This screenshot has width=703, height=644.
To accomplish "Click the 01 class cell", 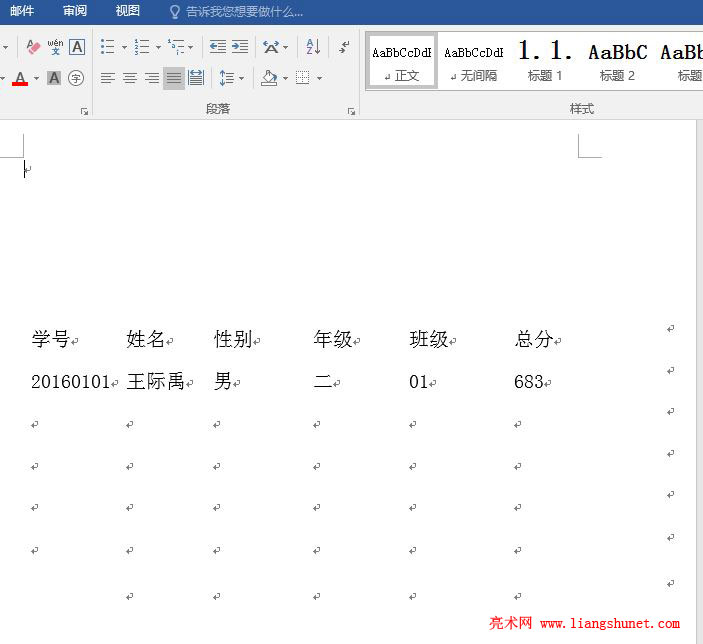I will pos(418,382).
